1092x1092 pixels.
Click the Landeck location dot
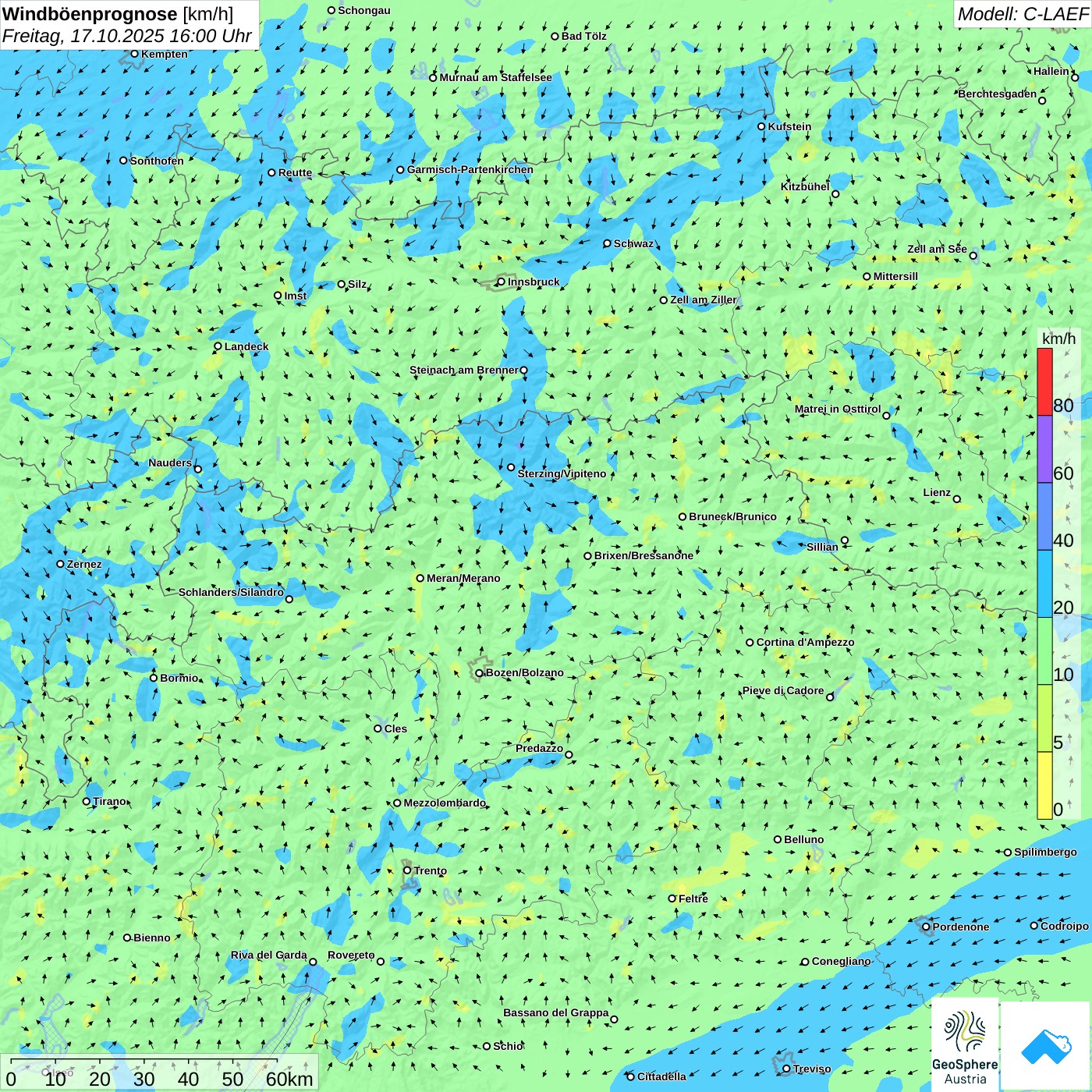click(218, 346)
